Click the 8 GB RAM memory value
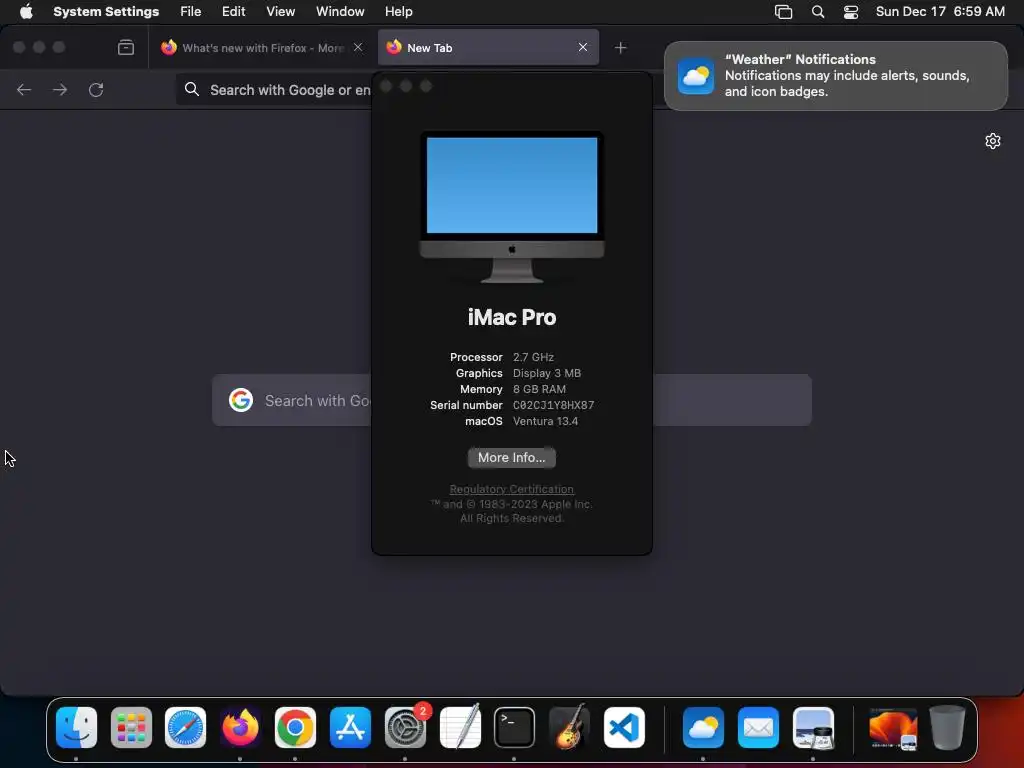The width and height of the screenshot is (1024, 768). [539, 389]
